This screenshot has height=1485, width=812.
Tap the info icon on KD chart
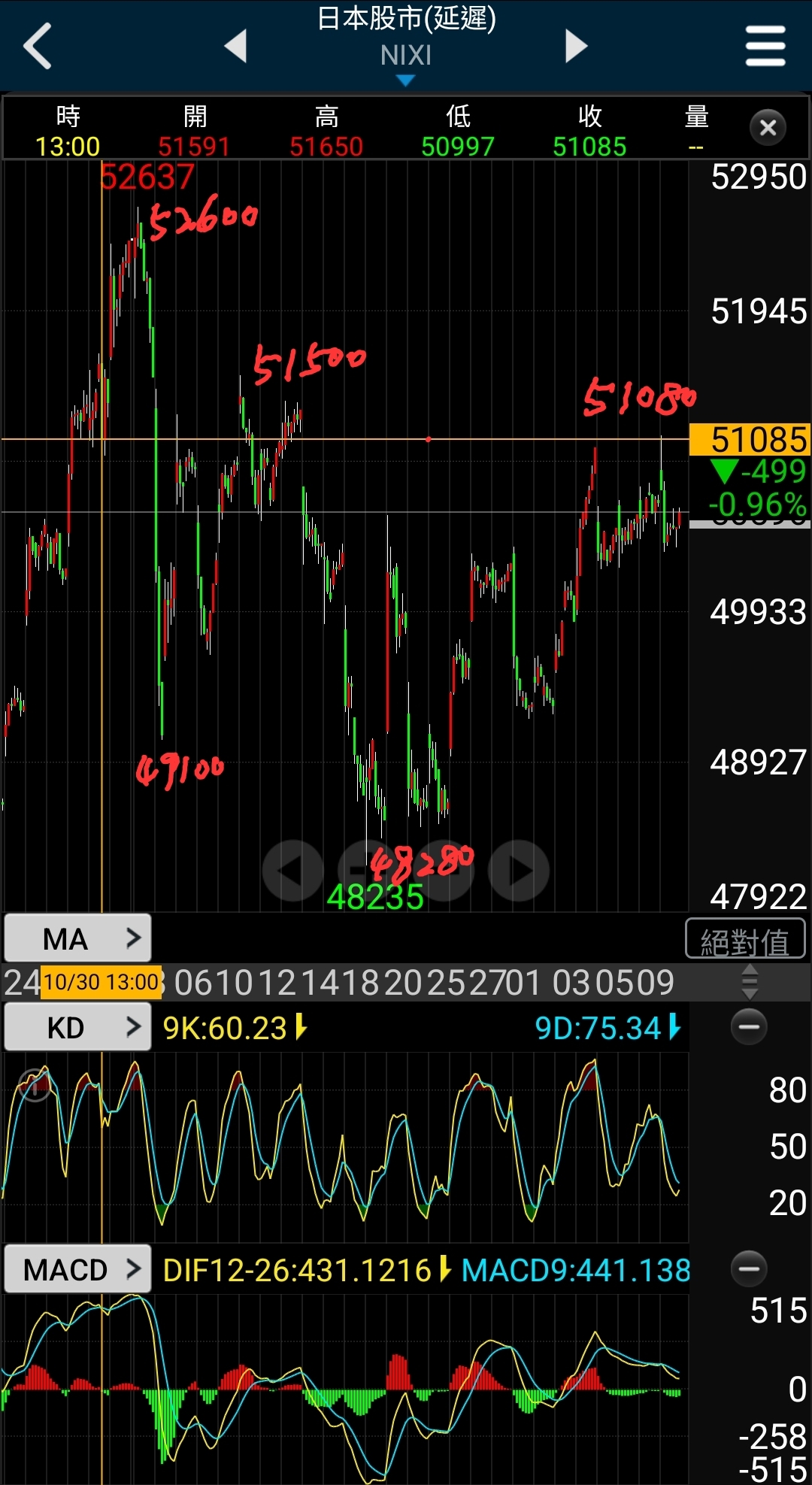pos(34,1085)
